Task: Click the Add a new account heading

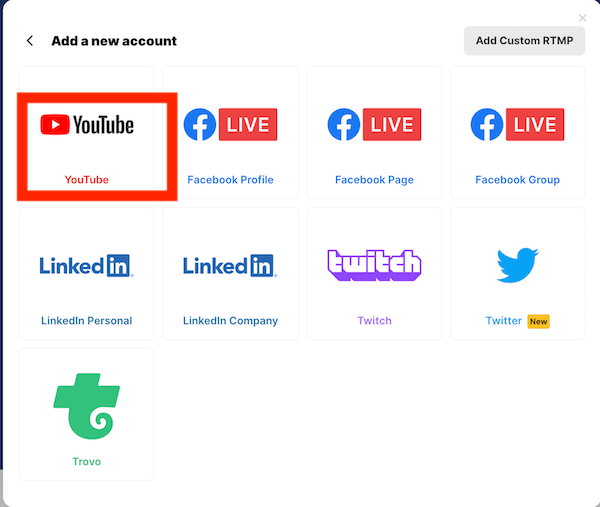Action: coord(114,41)
